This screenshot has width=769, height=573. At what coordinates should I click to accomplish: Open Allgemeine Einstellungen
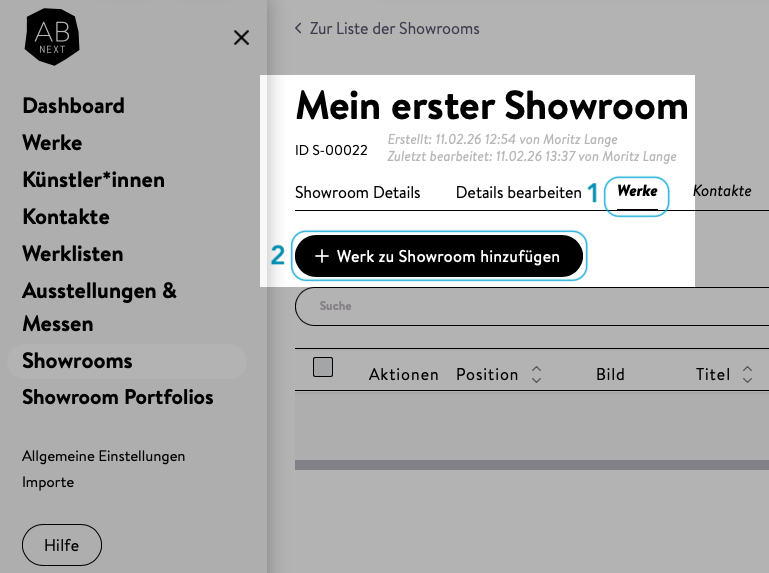tap(103, 456)
